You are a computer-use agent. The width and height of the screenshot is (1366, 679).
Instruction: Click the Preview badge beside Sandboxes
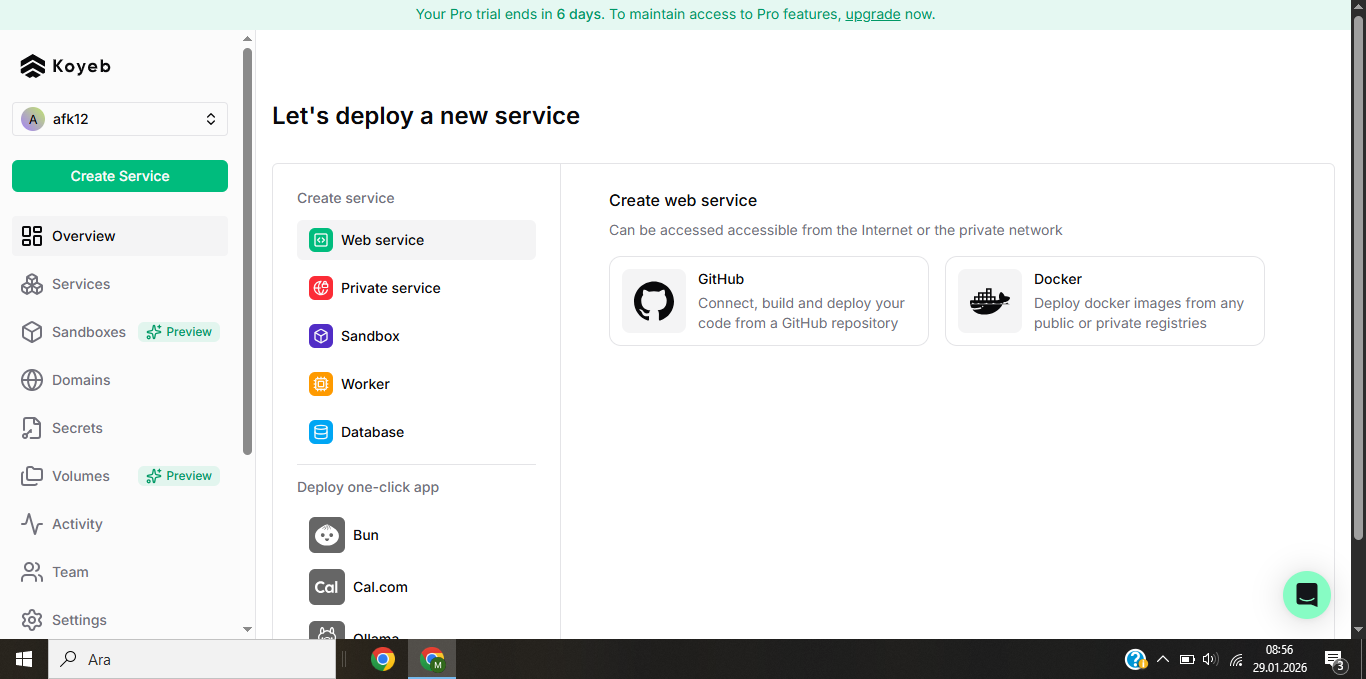pyautogui.click(x=179, y=332)
